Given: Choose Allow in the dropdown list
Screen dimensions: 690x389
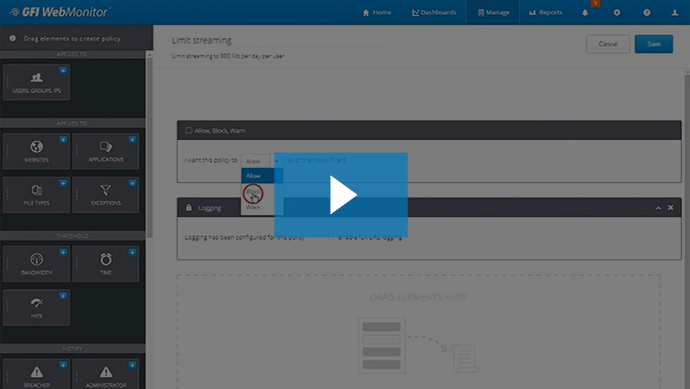Looking at the screenshot, I should pyautogui.click(x=262, y=176).
